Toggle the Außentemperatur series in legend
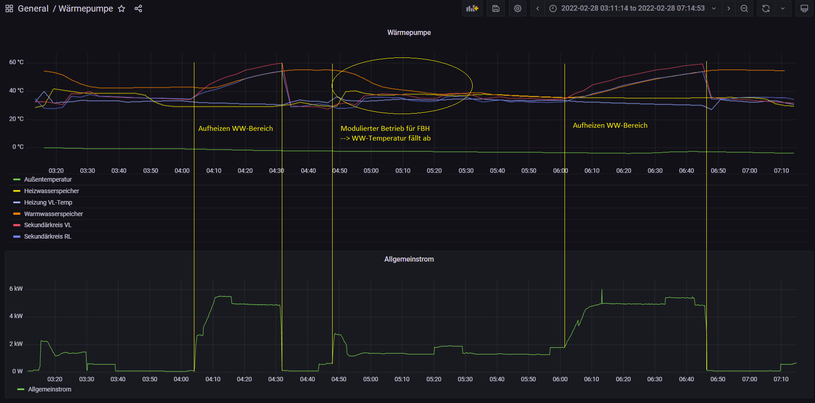815x403 pixels. tap(40, 179)
